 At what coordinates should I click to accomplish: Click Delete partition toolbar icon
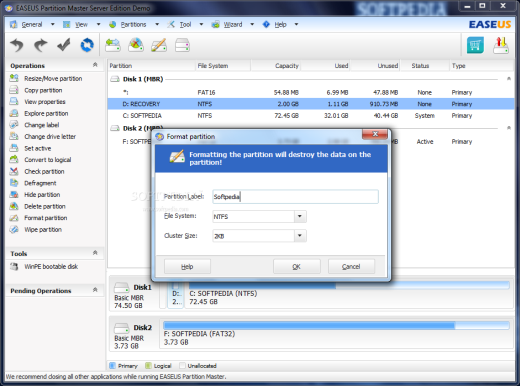click(x=136, y=45)
